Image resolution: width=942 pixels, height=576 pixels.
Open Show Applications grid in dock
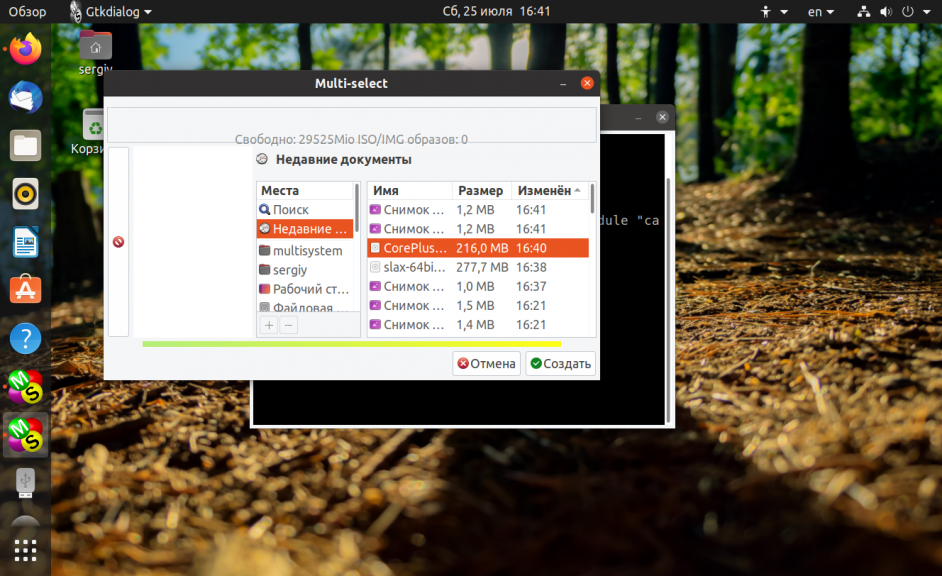pos(26,550)
